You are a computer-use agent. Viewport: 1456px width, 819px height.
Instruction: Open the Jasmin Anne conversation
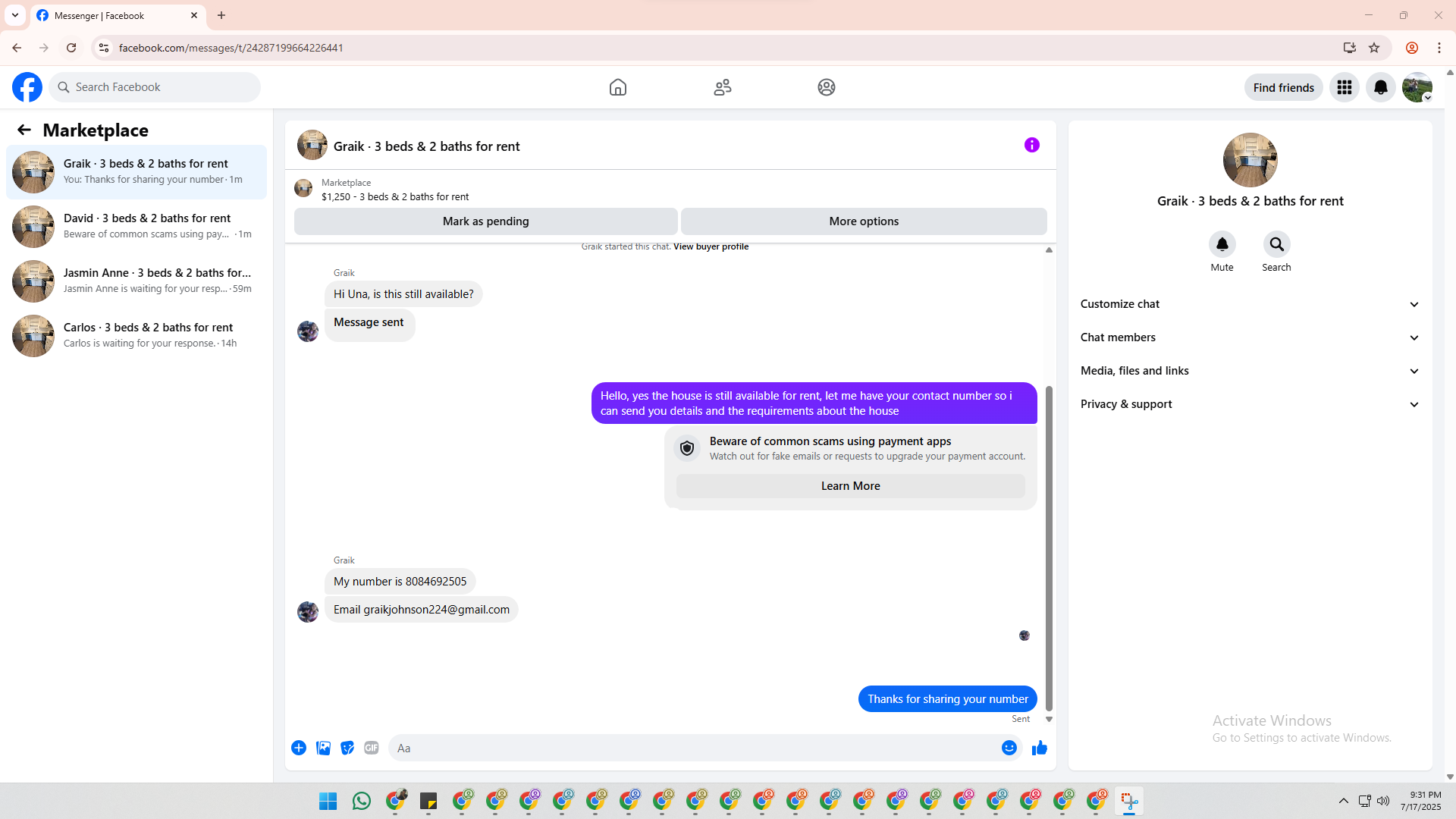click(136, 281)
